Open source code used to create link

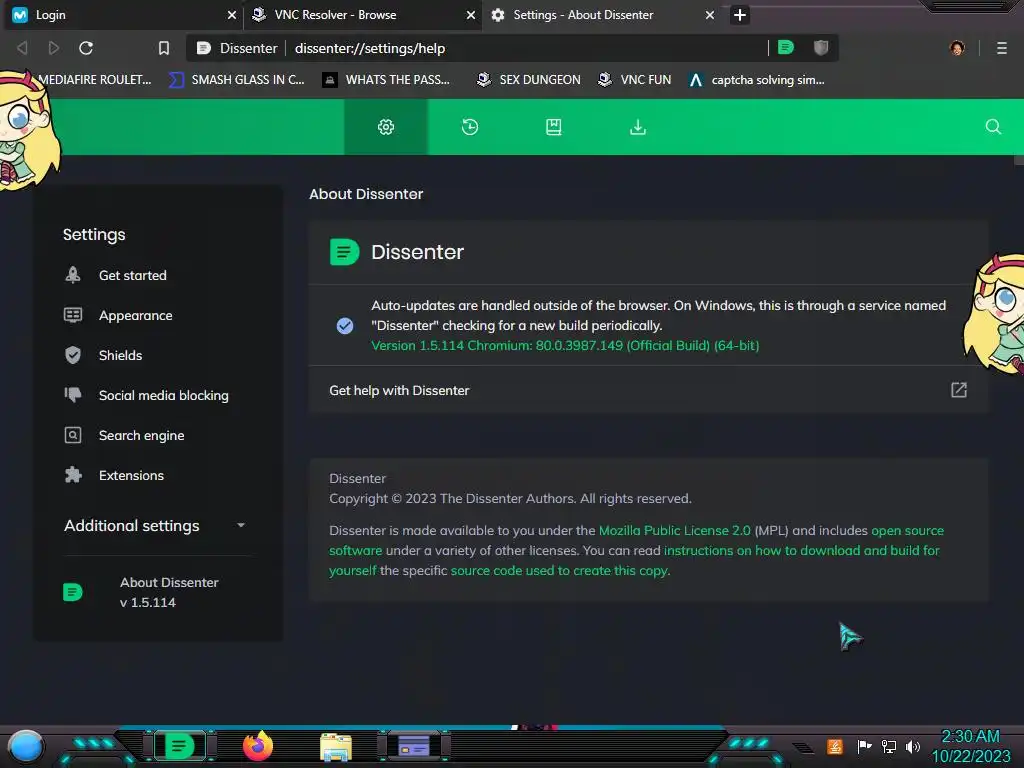pos(560,570)
